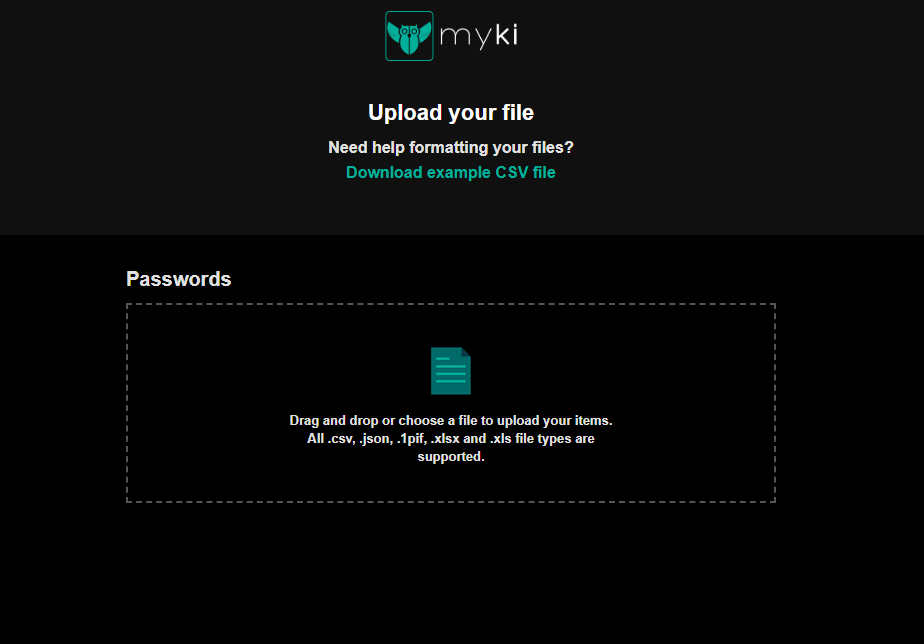924x644 pixels.
Task: Select the teal document file icon
Action: (451, 371)
